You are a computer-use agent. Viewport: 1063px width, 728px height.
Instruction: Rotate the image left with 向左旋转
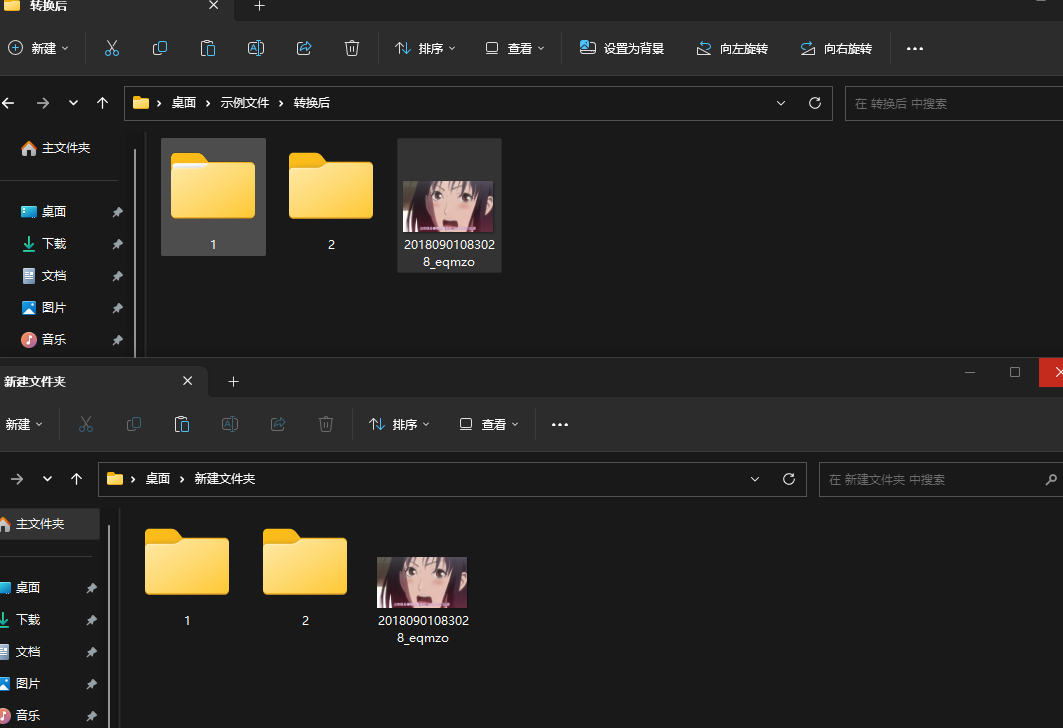pyautogui.click(x=732, y=47)
